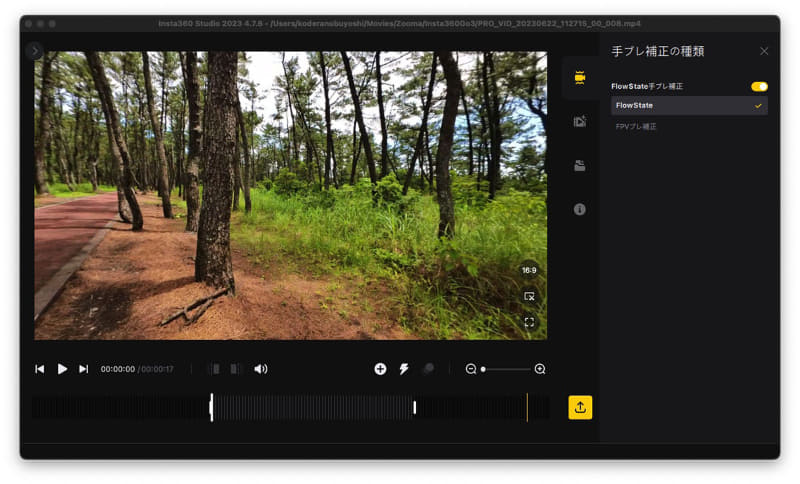Open the stabilization settings sidebar icon

580,78
